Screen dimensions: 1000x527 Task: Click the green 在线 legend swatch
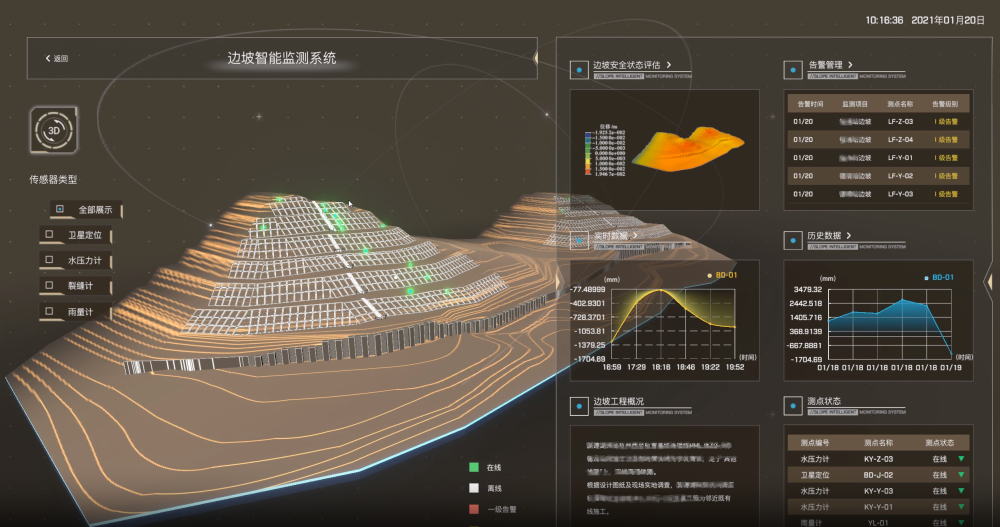click(473, 467)
